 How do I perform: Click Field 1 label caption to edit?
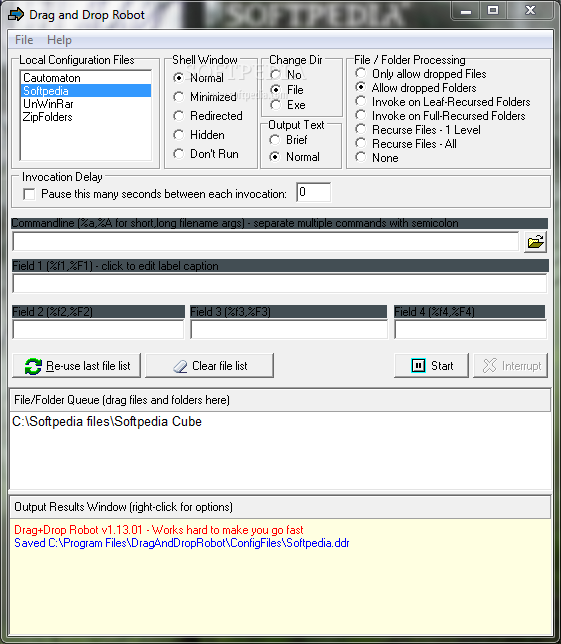coord(280,266)
